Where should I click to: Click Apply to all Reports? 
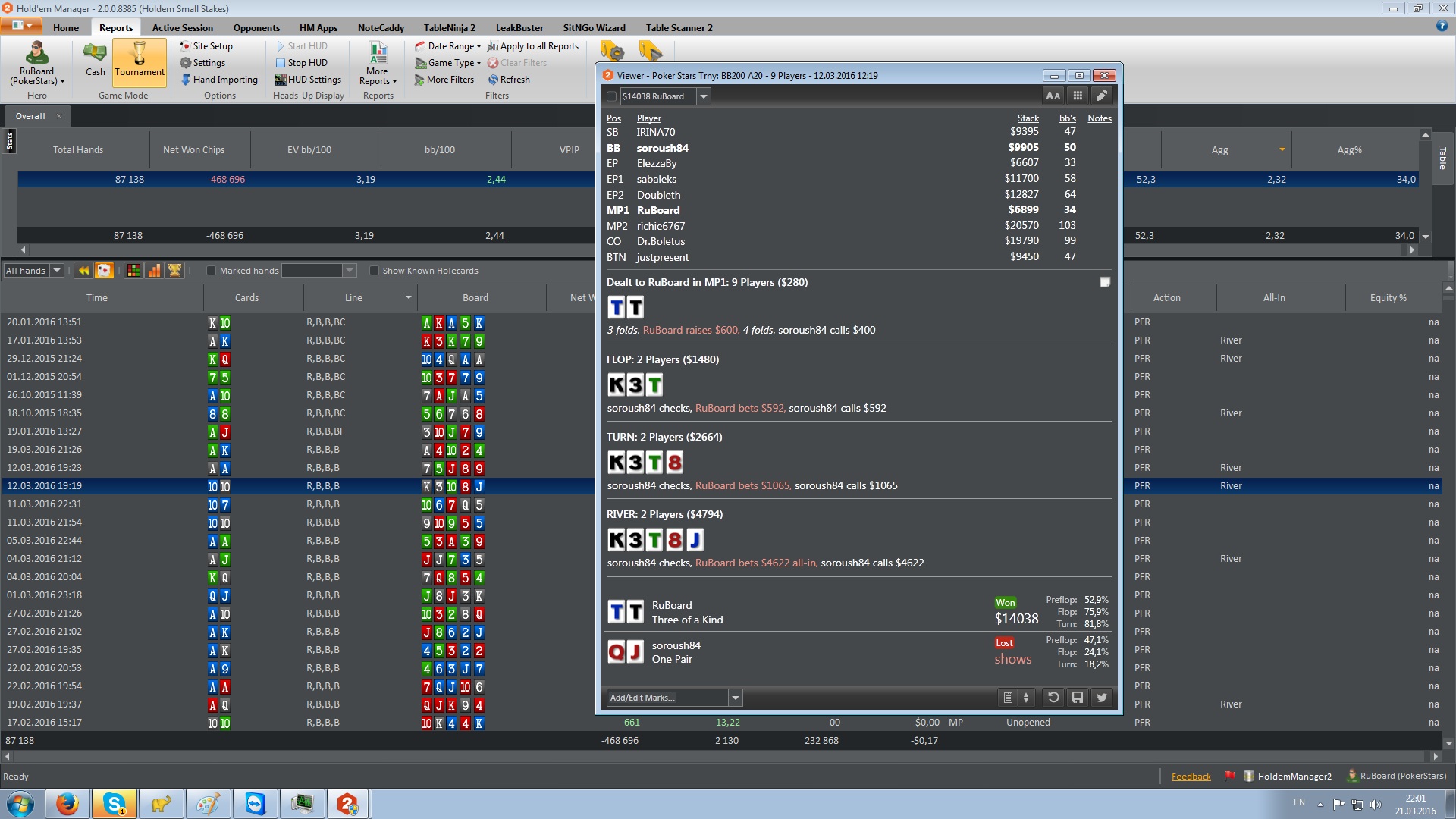[533, 46]
